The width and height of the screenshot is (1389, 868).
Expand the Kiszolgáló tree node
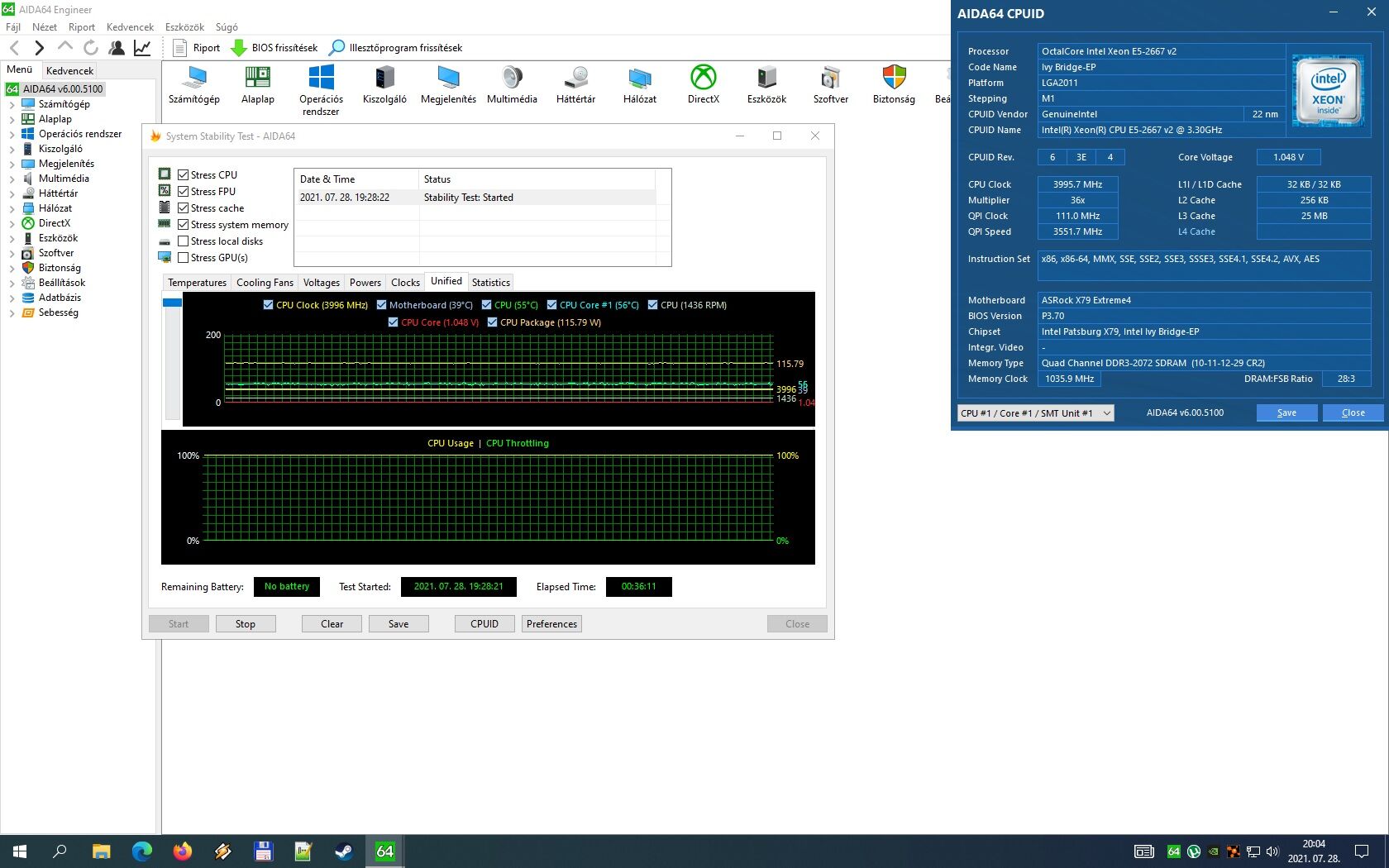point(12,150)
